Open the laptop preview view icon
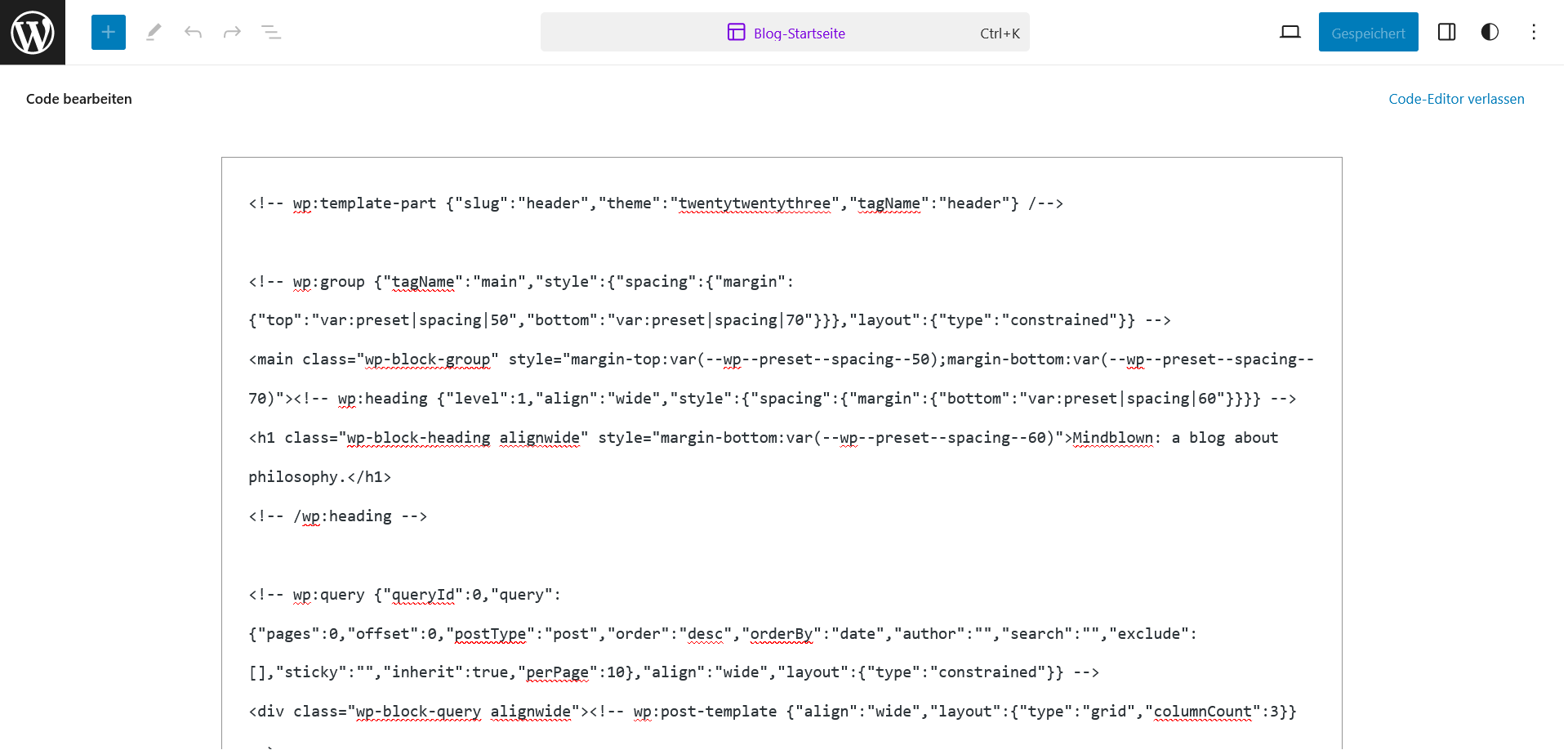This screenshot has height=750, width=1568. [1290, 33]
